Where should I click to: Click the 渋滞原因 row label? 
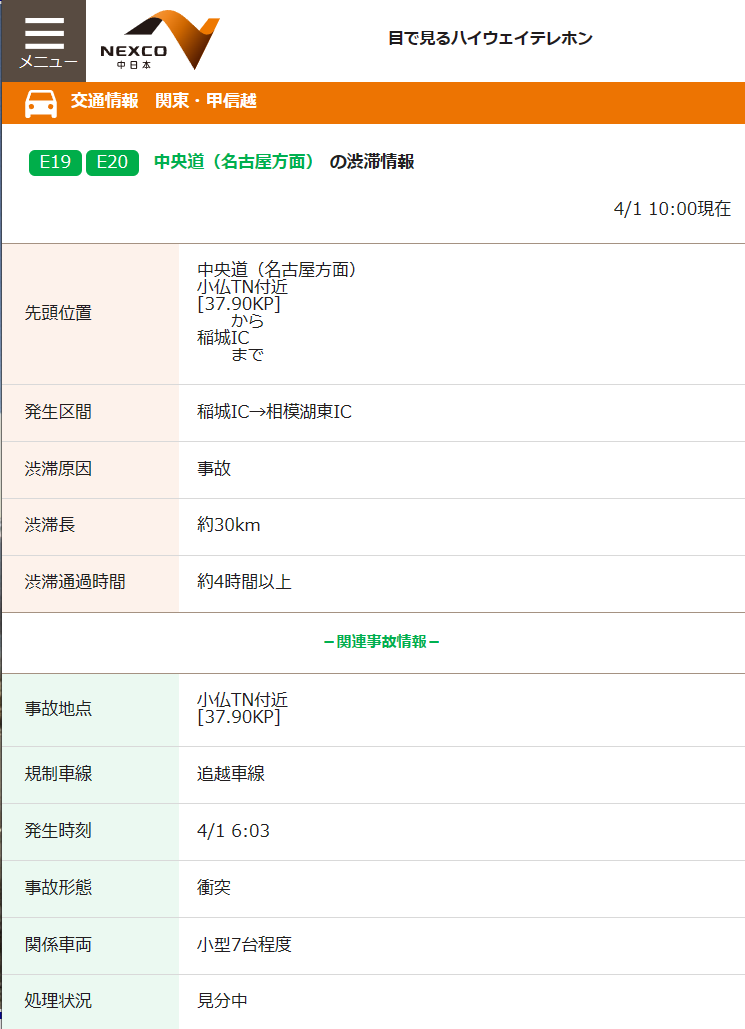(x=58, y=469)
